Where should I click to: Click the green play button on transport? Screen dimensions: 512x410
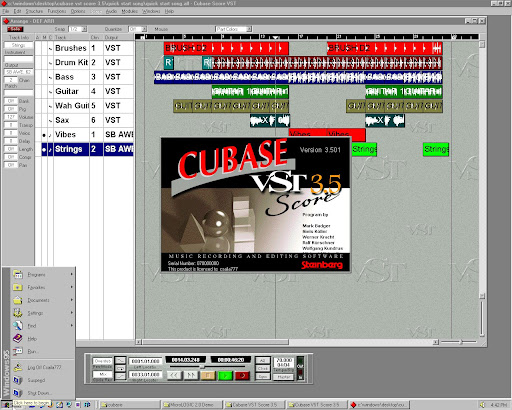225,375
